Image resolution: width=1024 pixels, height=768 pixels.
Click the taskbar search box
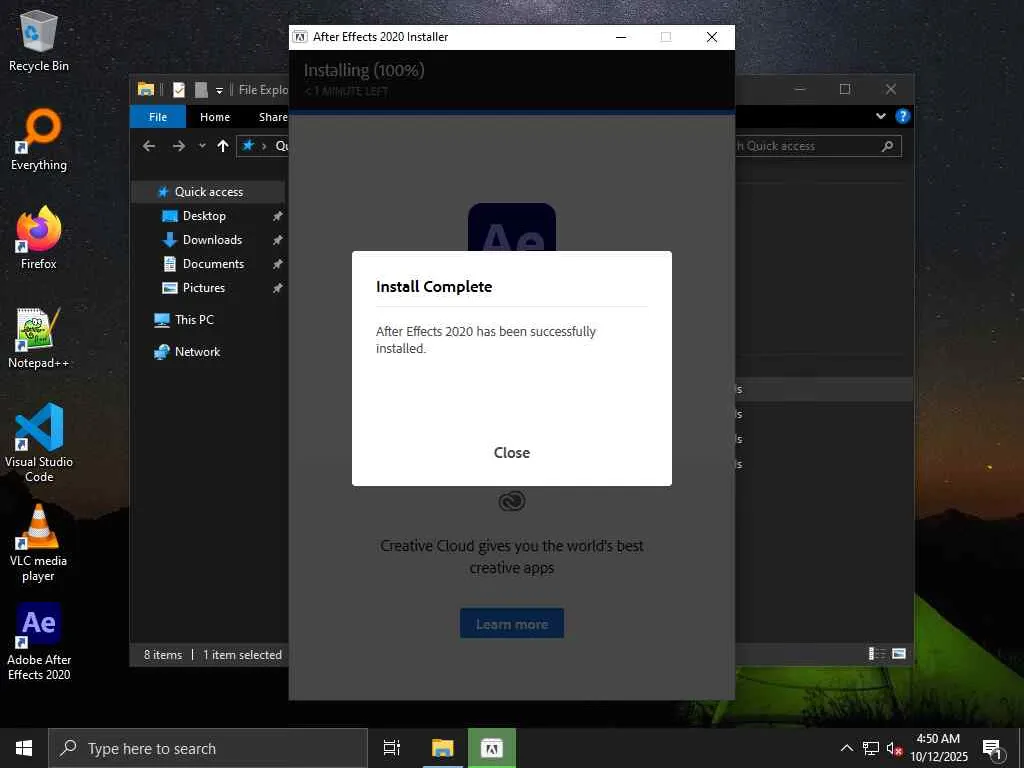(x=208, y=748)
